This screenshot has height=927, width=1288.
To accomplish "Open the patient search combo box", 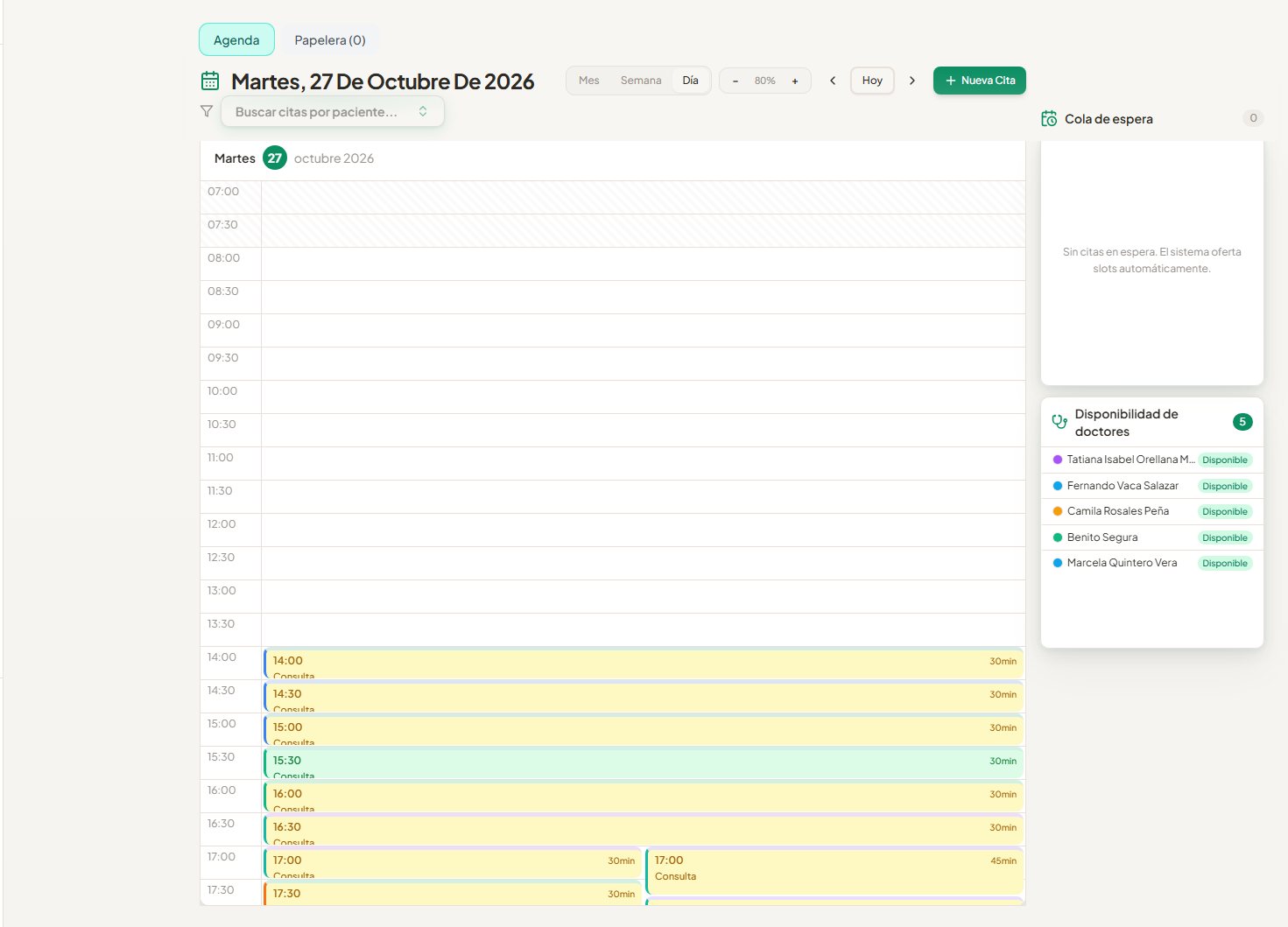I will coord(333,111).
